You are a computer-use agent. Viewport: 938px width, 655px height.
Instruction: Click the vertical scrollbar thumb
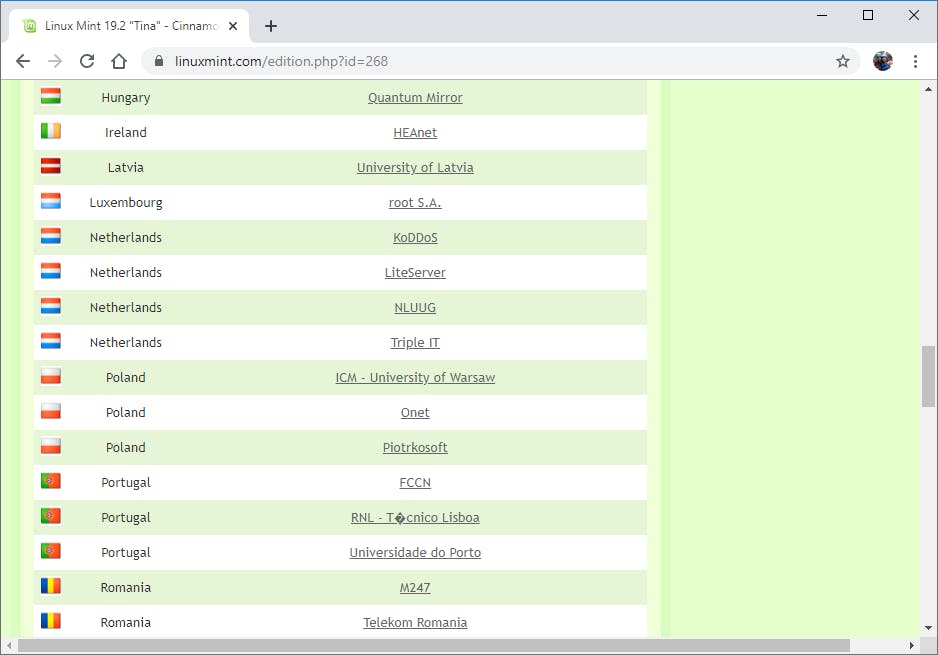pyautogui.click(x=928, y=376)
